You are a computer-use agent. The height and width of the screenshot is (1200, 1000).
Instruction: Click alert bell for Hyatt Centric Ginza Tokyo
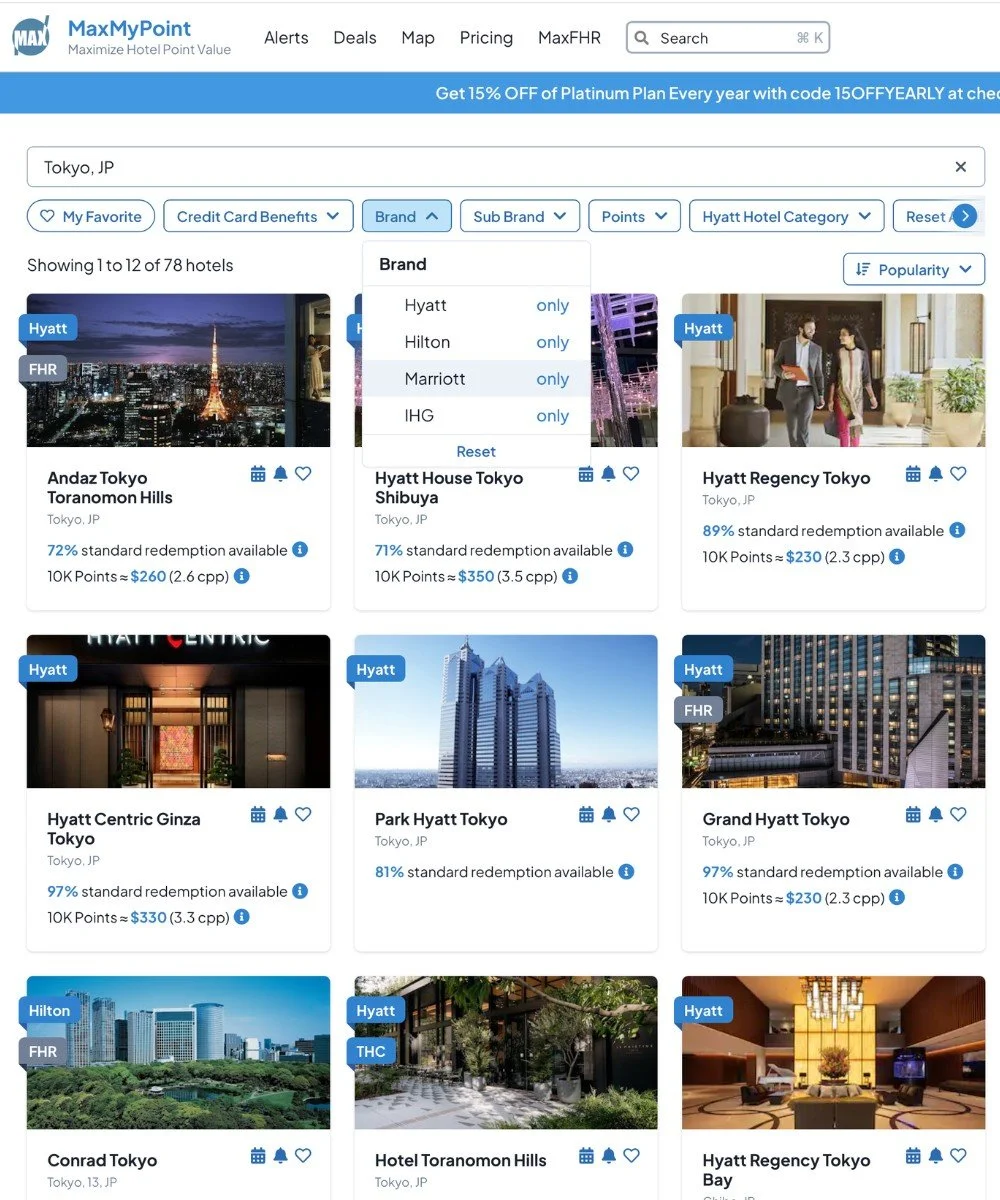point(280,815)
